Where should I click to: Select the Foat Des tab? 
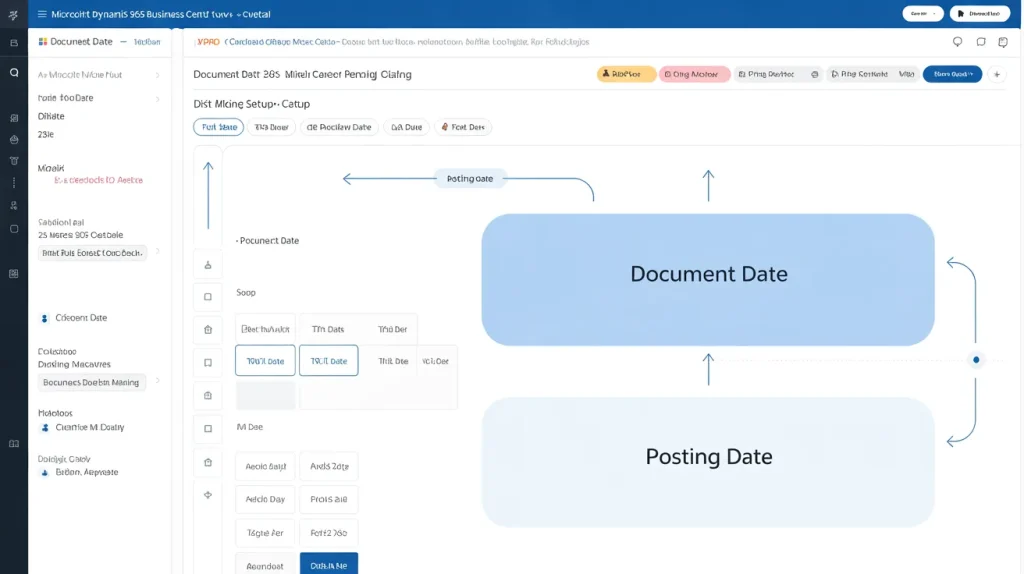[x=463, y=127]
